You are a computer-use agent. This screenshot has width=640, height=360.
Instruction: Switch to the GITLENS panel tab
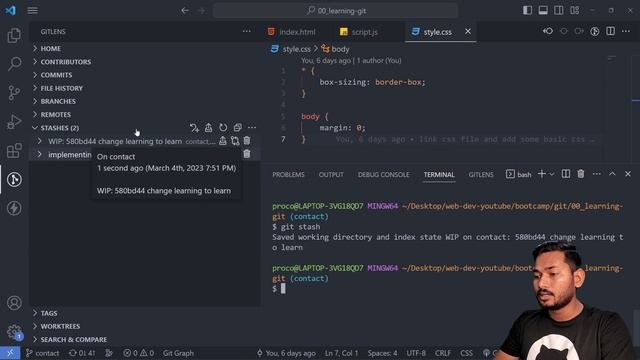pos(481,175)
